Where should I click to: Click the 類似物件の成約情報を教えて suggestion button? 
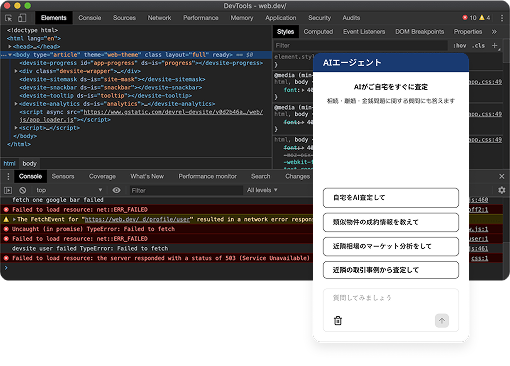pyautogui.click(x=391, y=222)
